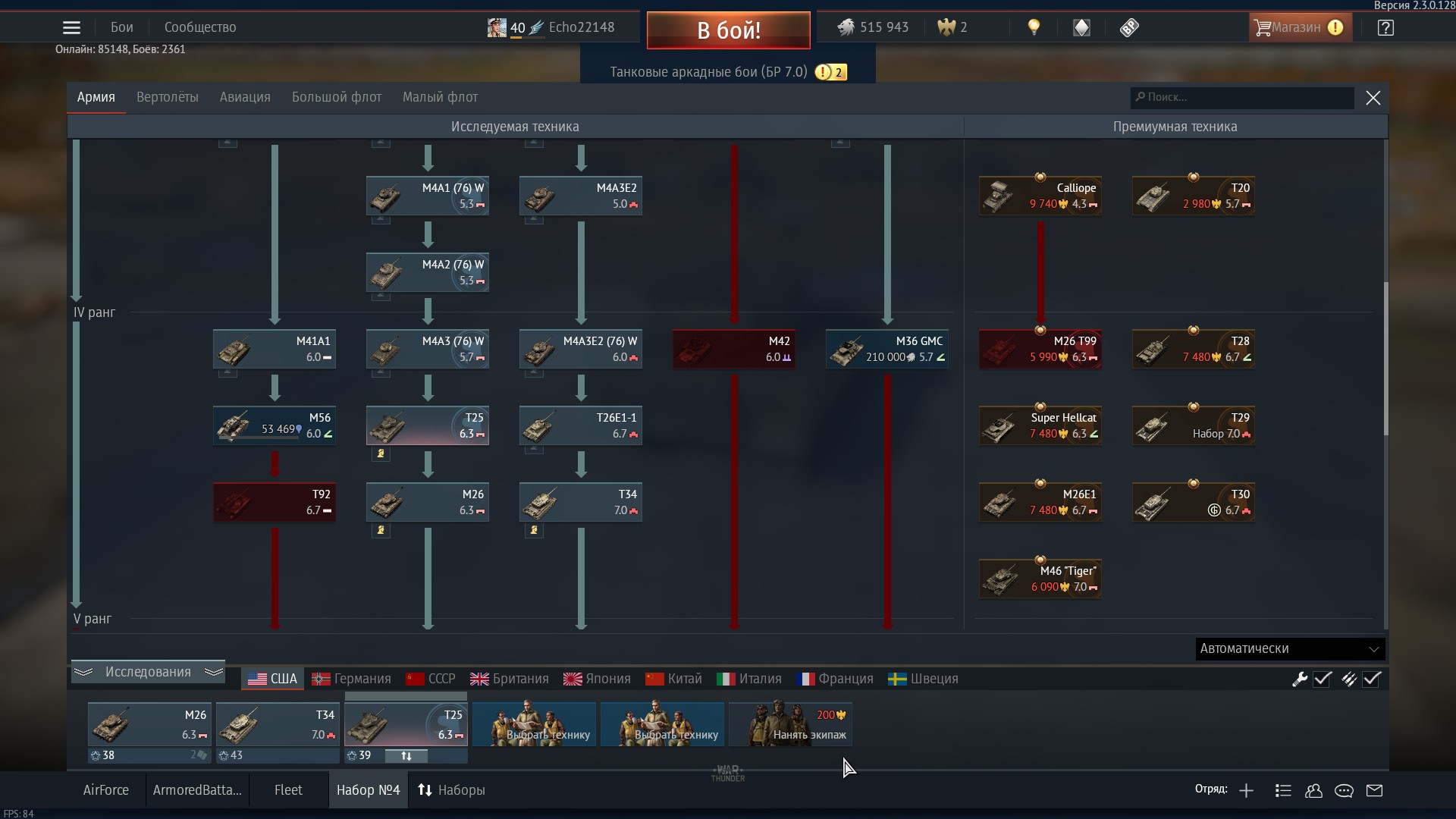Click the talisman icon under T34 in tree
The width and height of the screenshot is (1456, 819).
[534, 530]
